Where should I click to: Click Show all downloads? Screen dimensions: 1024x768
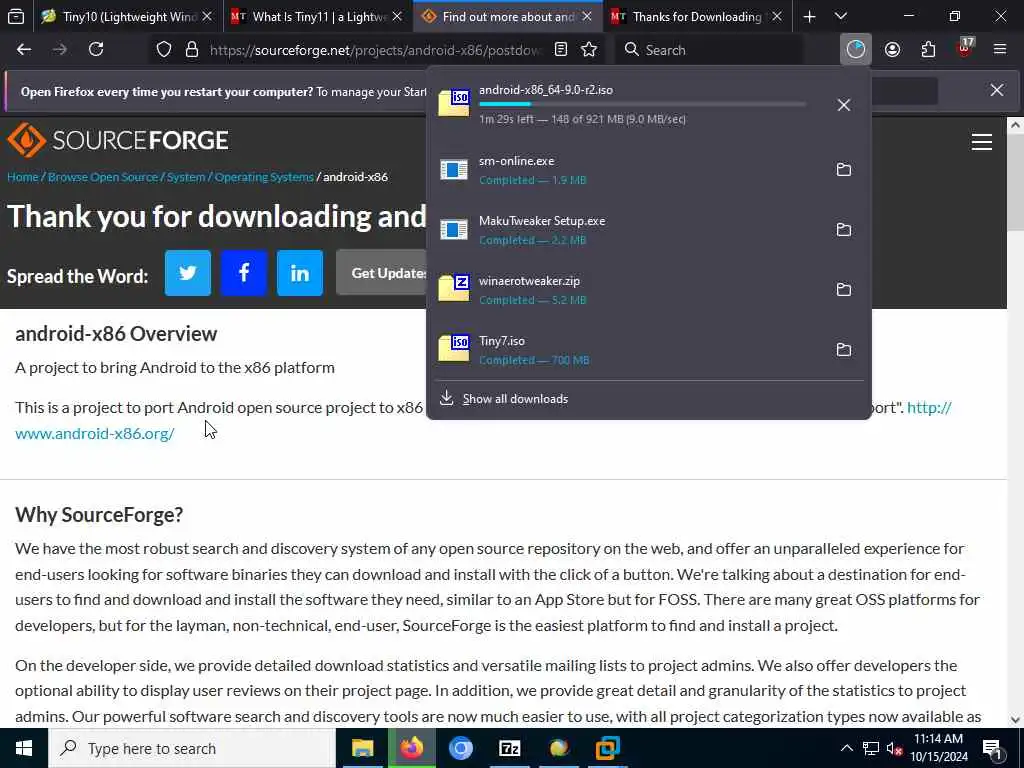(x=515, y=399)
